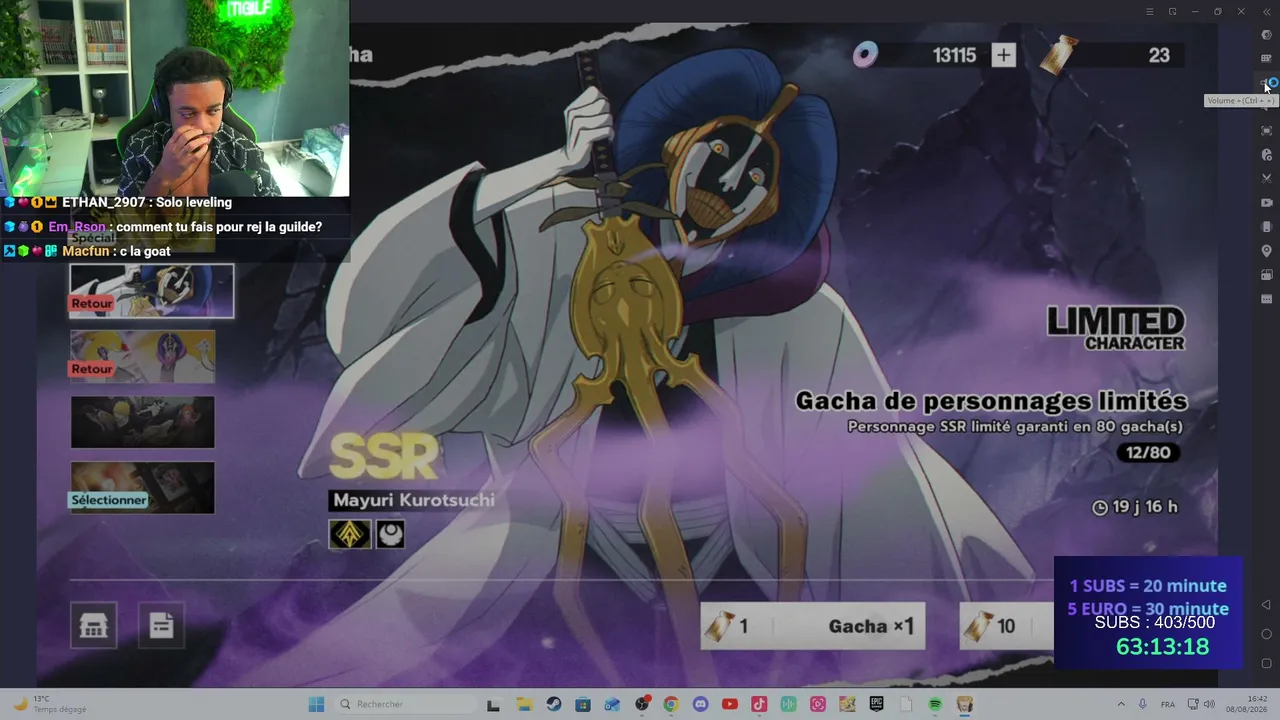Screen dimensions: 1280x720
Task: Tap the purple orb currency icon
Action: point(865,55)
